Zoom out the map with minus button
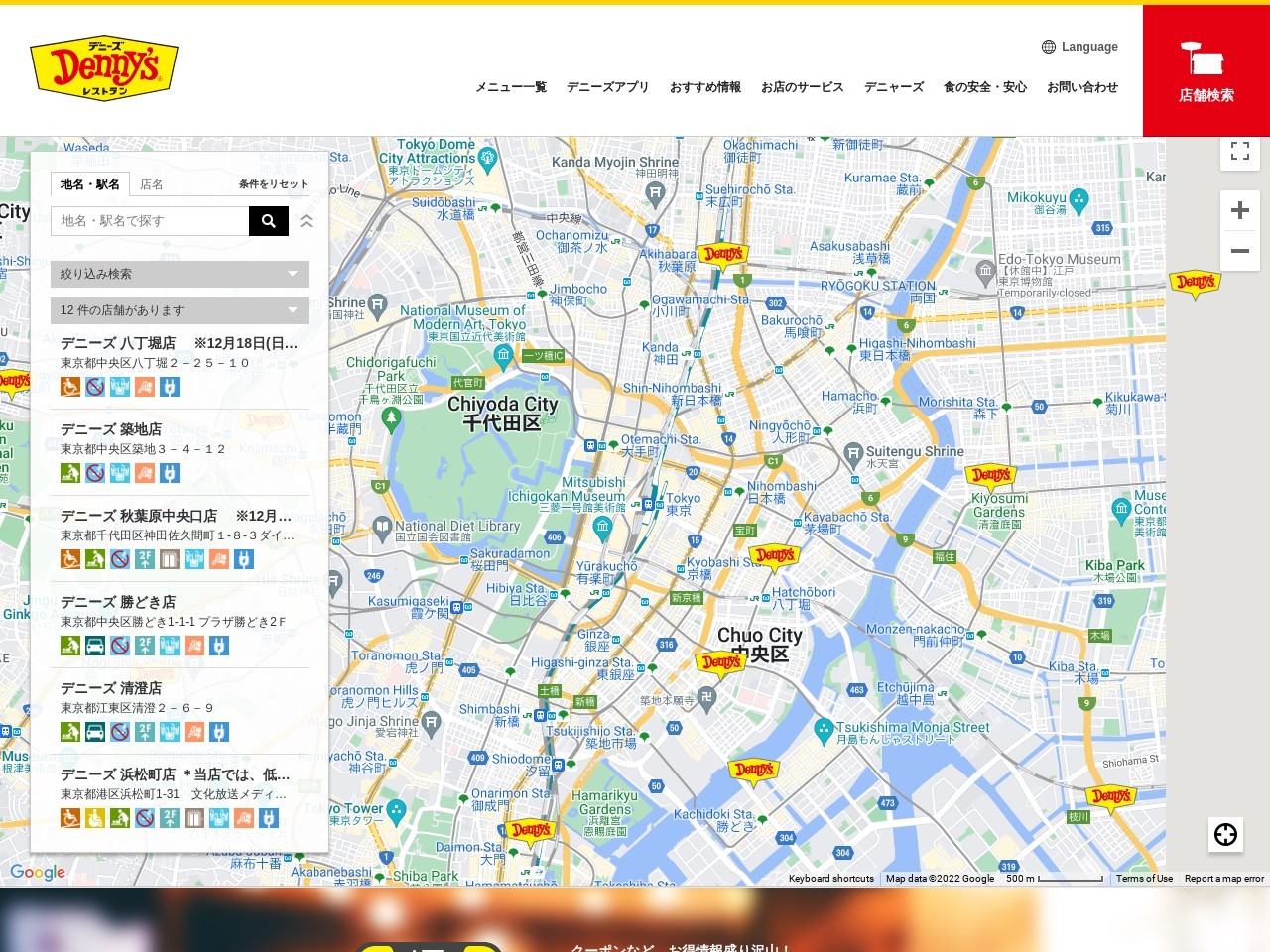 pos(1240,251)
